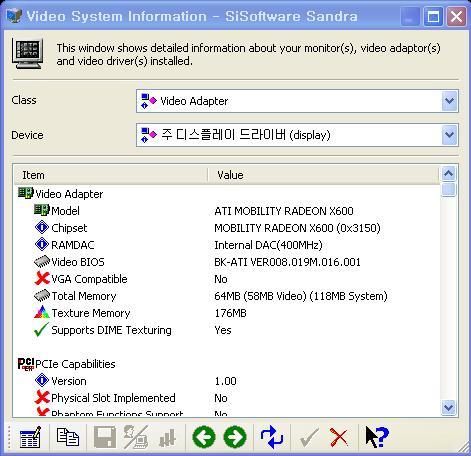Viewport: 471px width, 456px height.
Task: Open the Class dropdown arrow
Action: tap(449, 101)
